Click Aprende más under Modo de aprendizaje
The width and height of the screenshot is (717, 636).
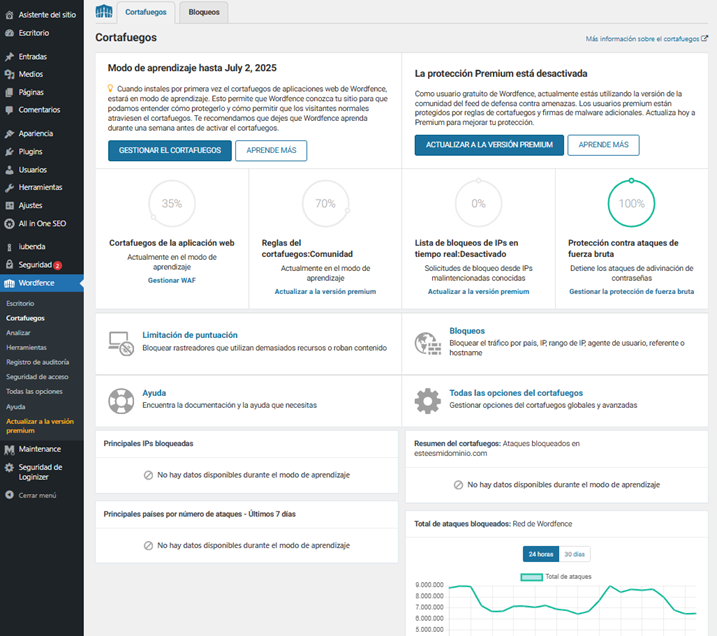pyautogui.click(x=271, y=150)
